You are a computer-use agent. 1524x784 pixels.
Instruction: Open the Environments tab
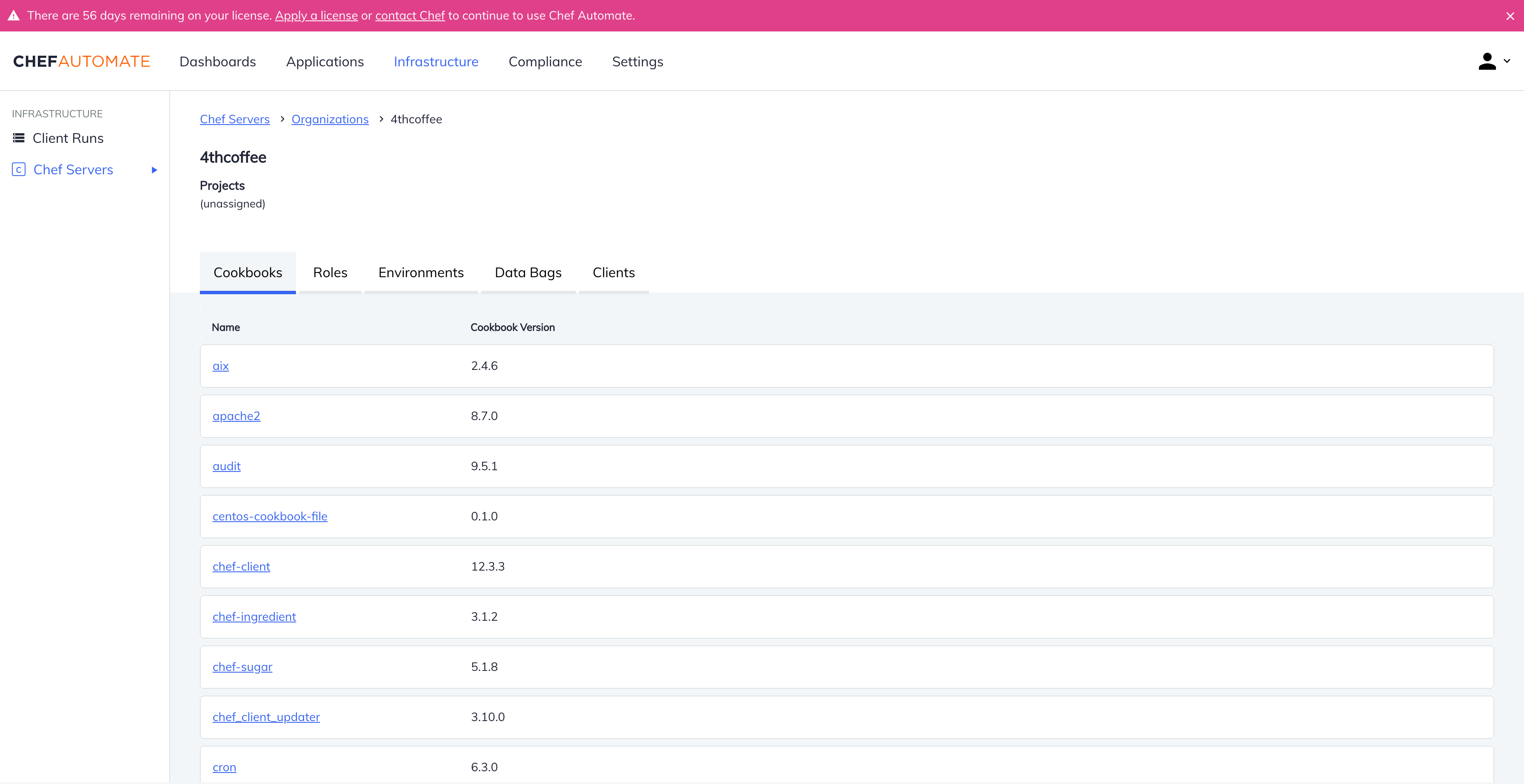coord(421,272)
